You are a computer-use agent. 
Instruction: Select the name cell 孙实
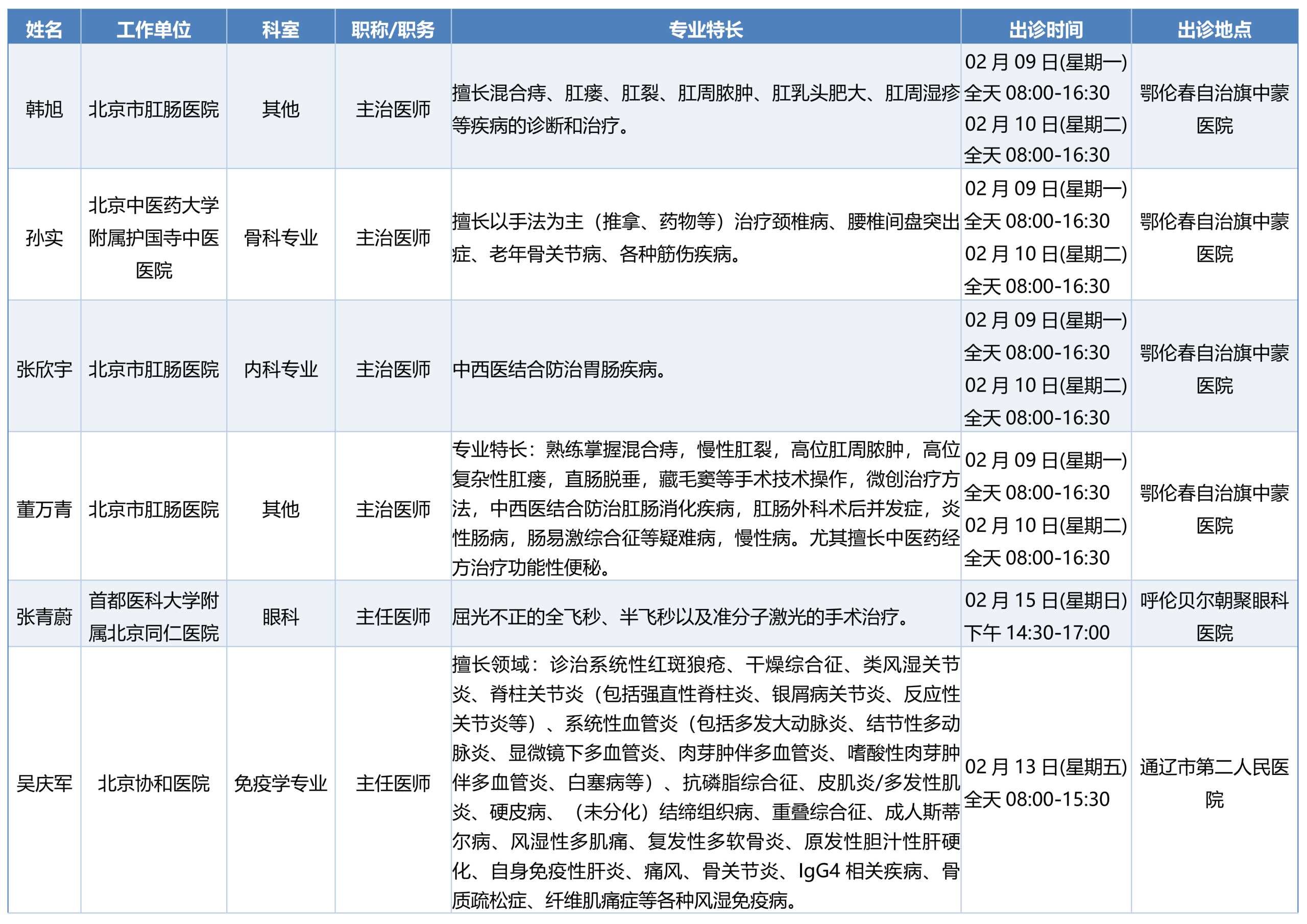click(44, 237)
